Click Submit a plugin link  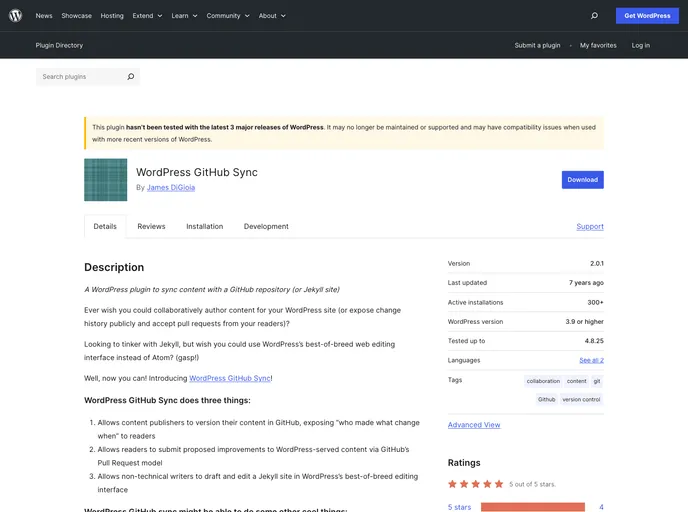[537, 45]
